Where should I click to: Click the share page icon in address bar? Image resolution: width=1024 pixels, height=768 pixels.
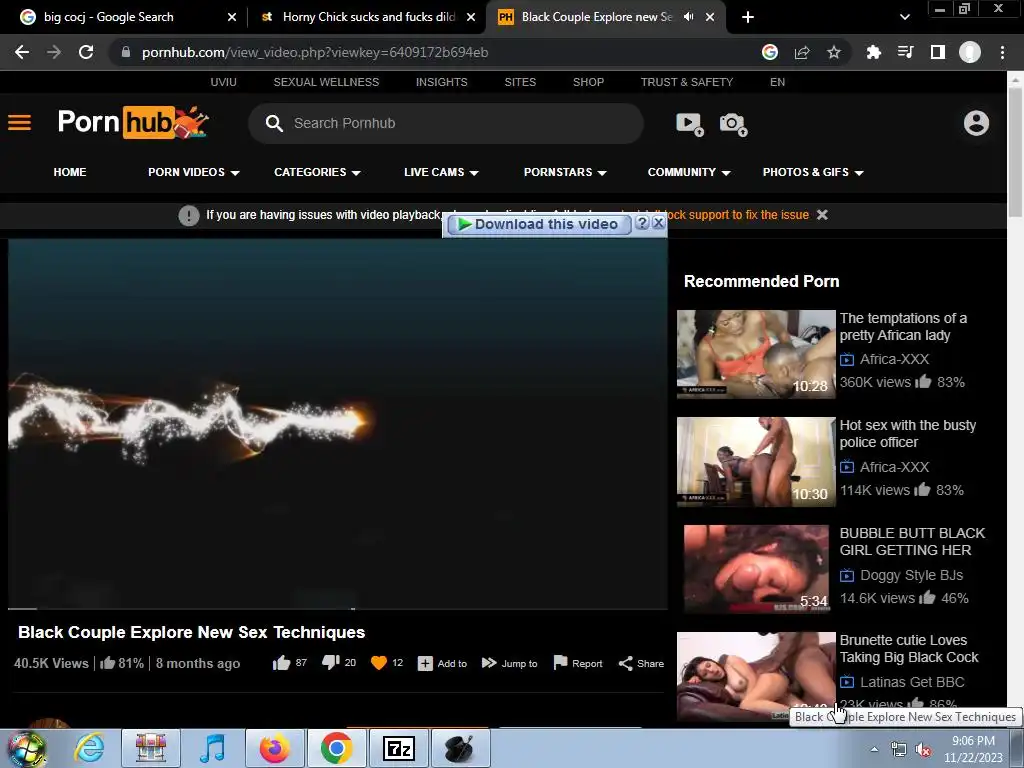pyautogui.click(x=802, y=52)
